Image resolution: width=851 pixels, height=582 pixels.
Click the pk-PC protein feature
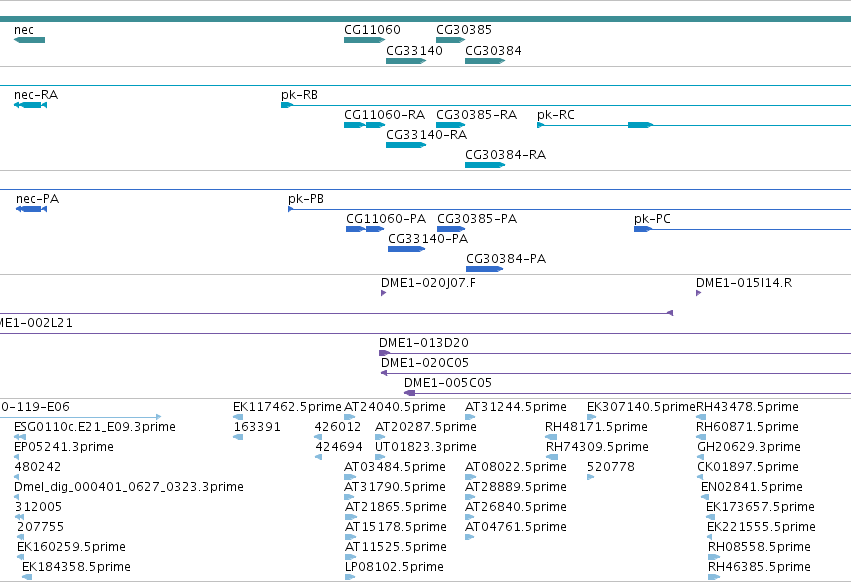point(643,229)
